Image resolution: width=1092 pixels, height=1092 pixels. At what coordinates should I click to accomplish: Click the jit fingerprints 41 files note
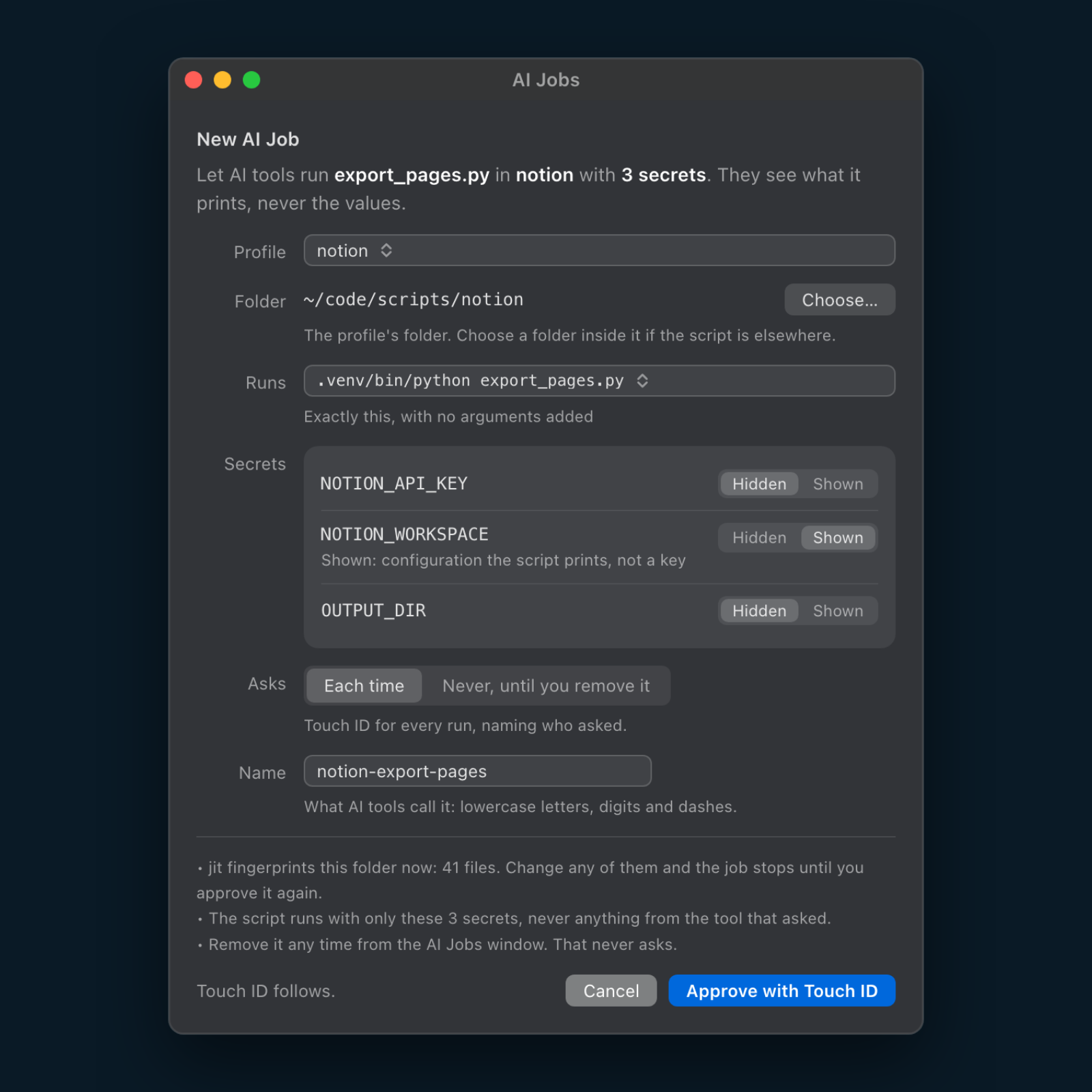(x=530, y=880)
